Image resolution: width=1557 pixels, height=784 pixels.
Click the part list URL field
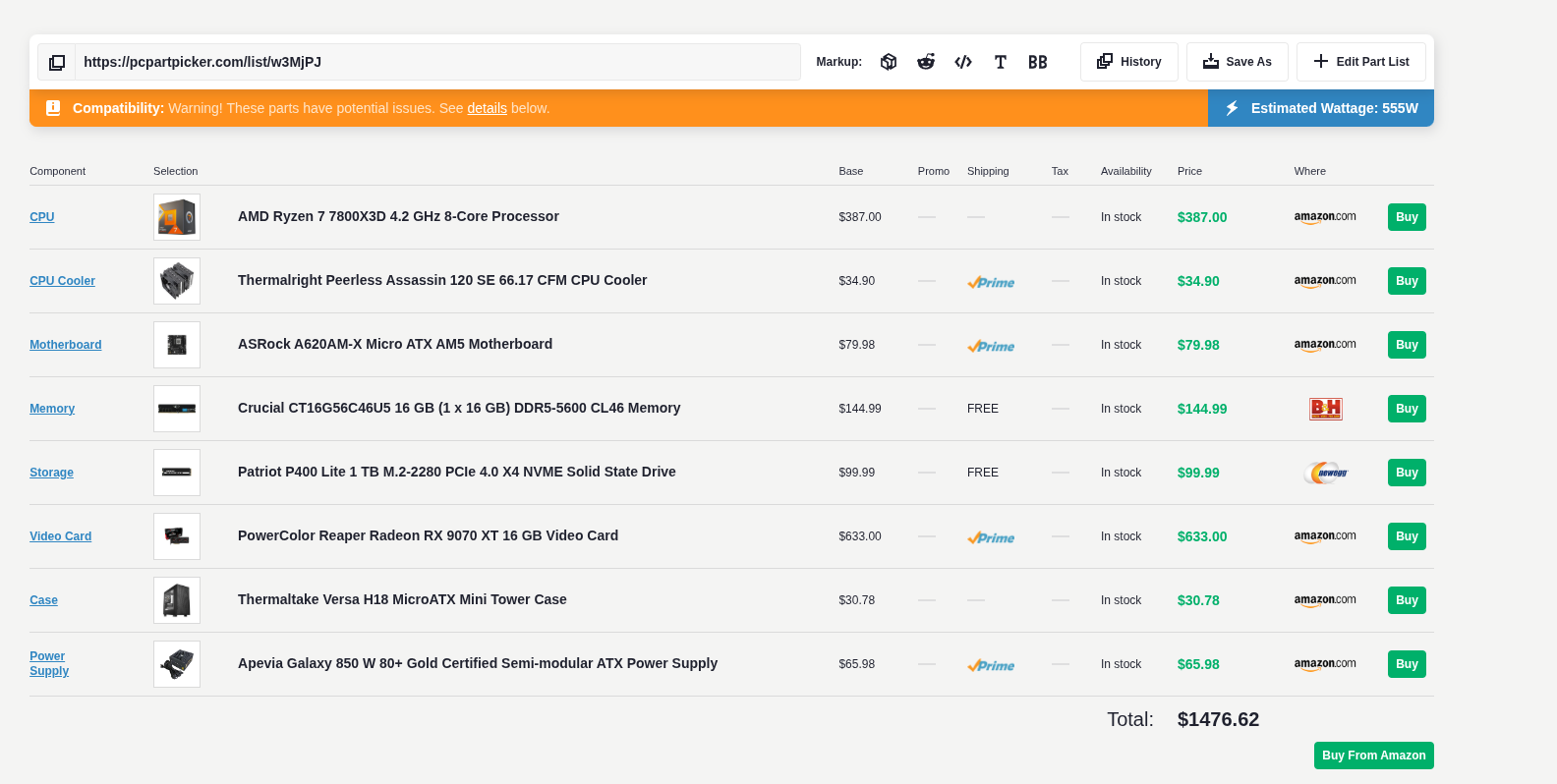pyautogui.click(x=437, y=62)
